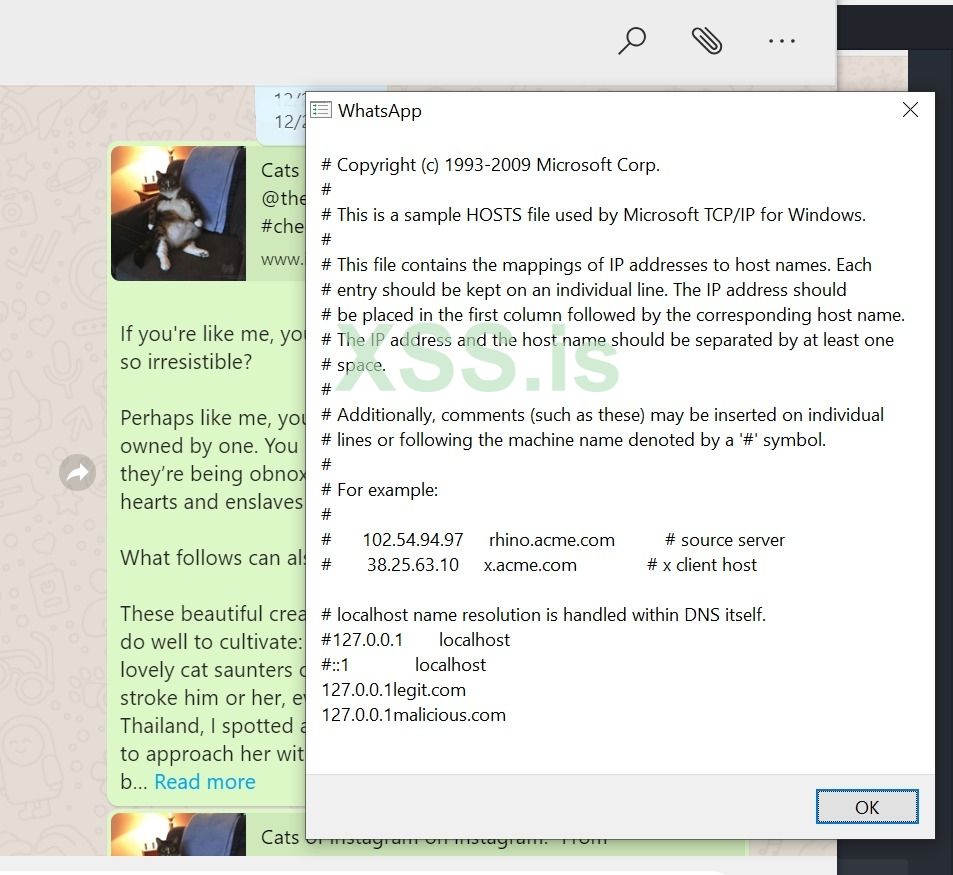Click the 127.0.0.1legit.com line

394,690
